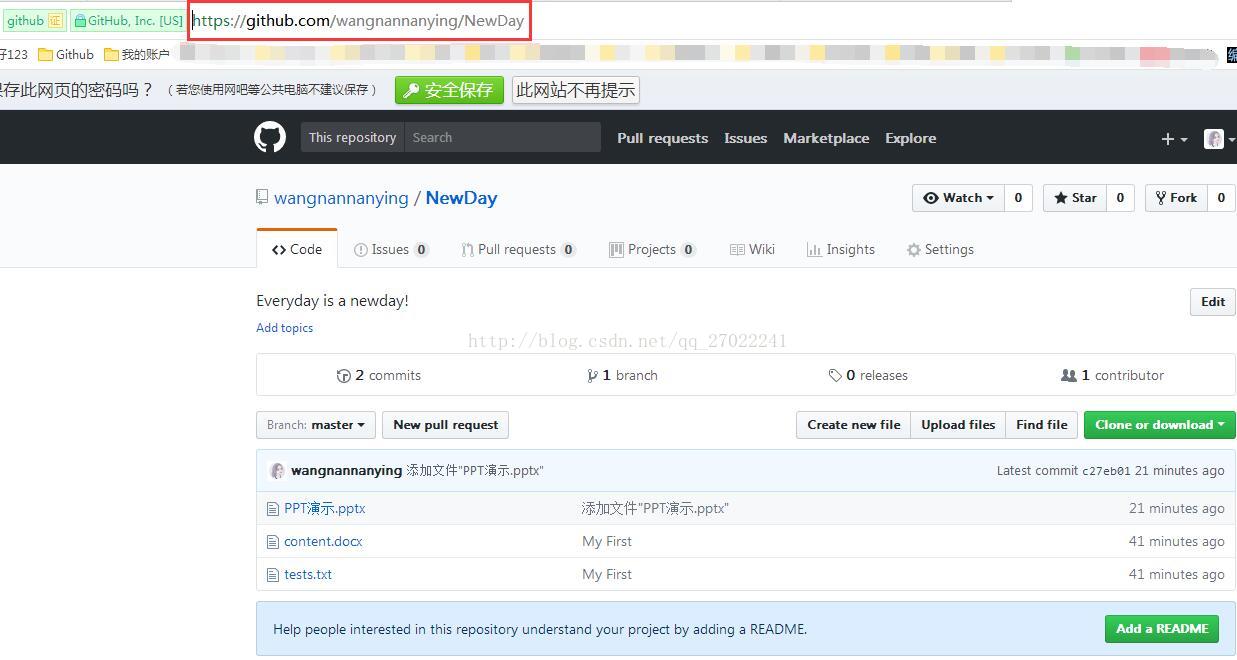Click the fork count next to Fork
This screenshot has width=1237, height=660.
1221,198
